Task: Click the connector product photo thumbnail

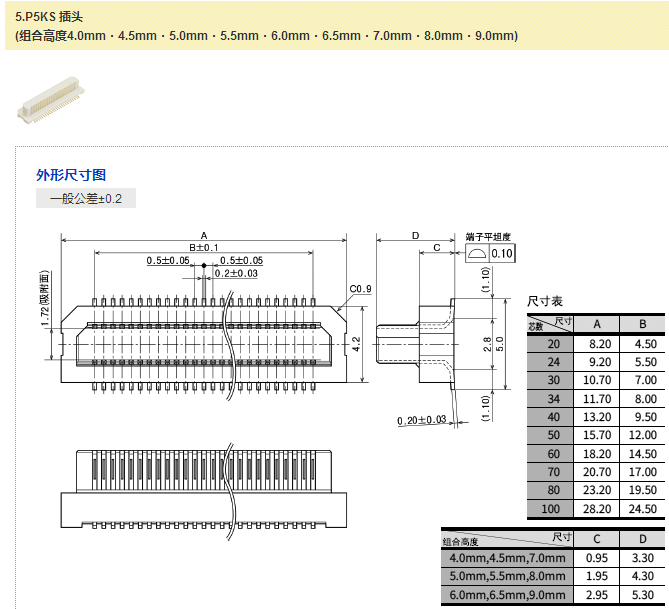Action: point(53,100)
